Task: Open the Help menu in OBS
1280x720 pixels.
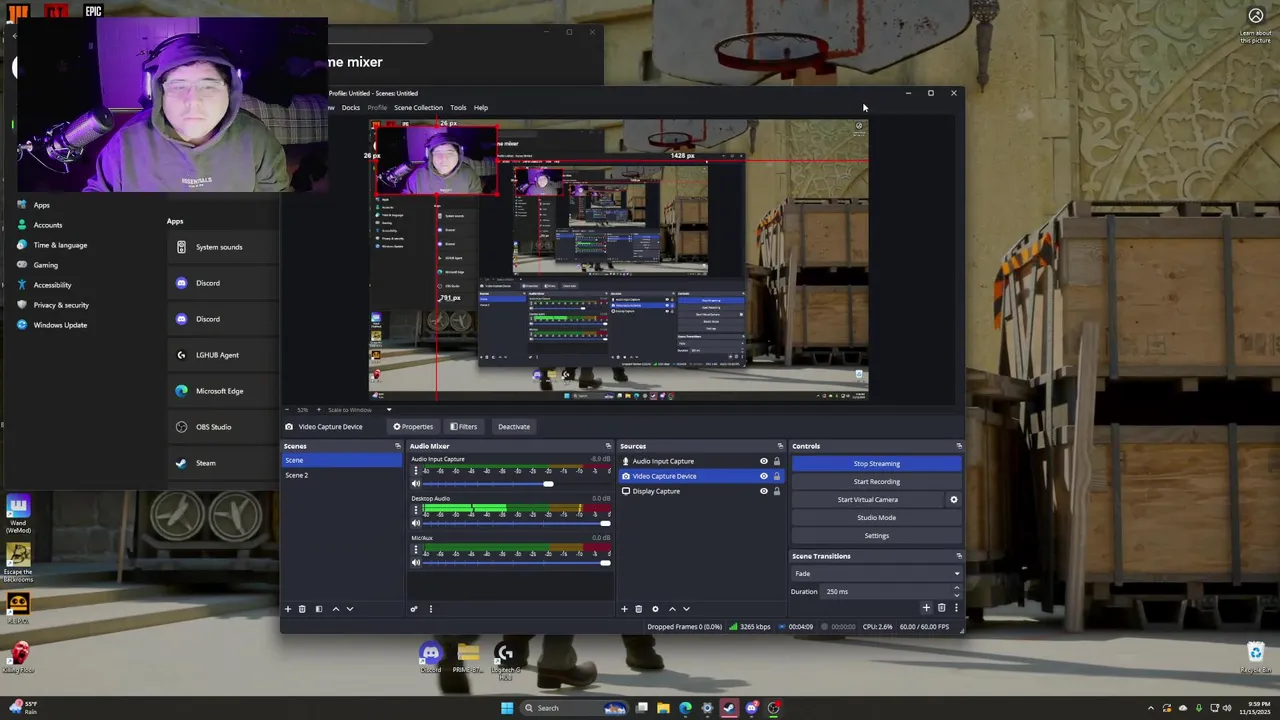Action: 481,108
